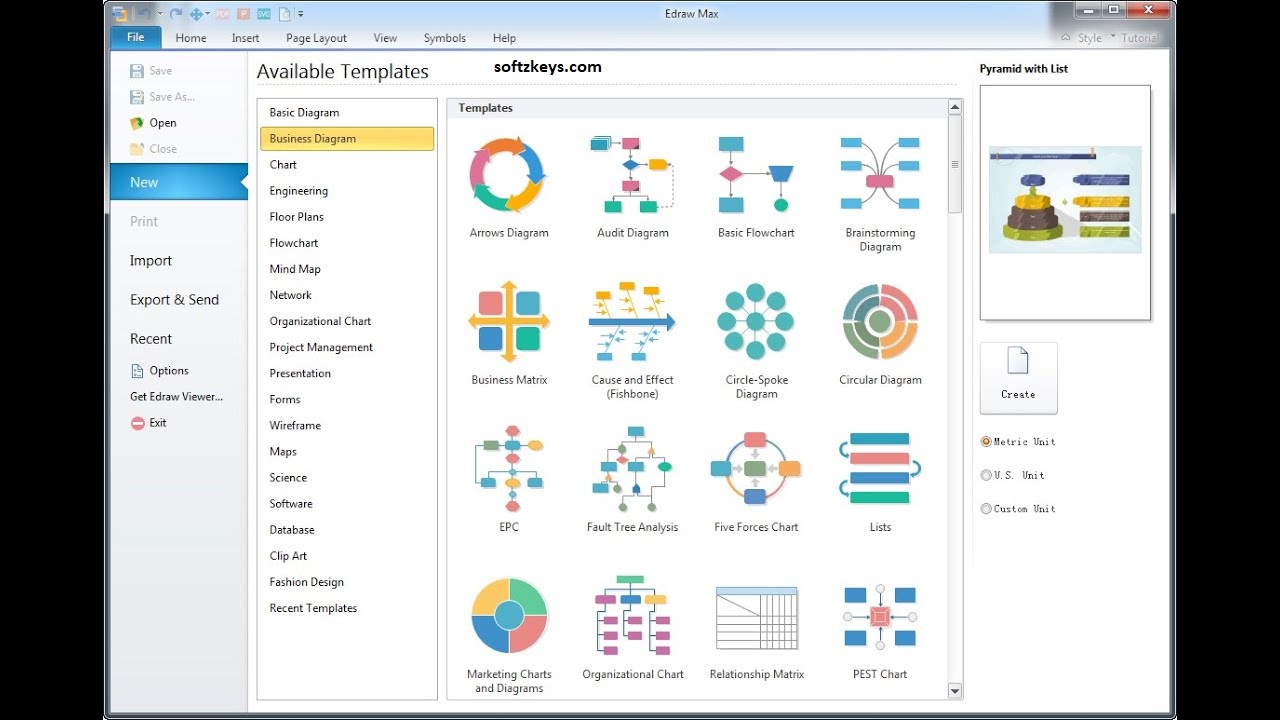Click Exit in the File menu
Image resolution: width=1280 pixels, height=720 pixels.
pos(148,422)
